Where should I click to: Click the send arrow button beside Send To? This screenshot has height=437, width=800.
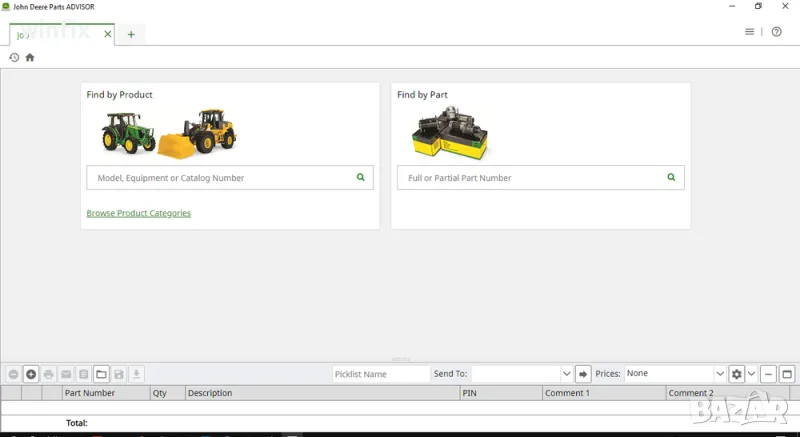(x=584, y=374)
